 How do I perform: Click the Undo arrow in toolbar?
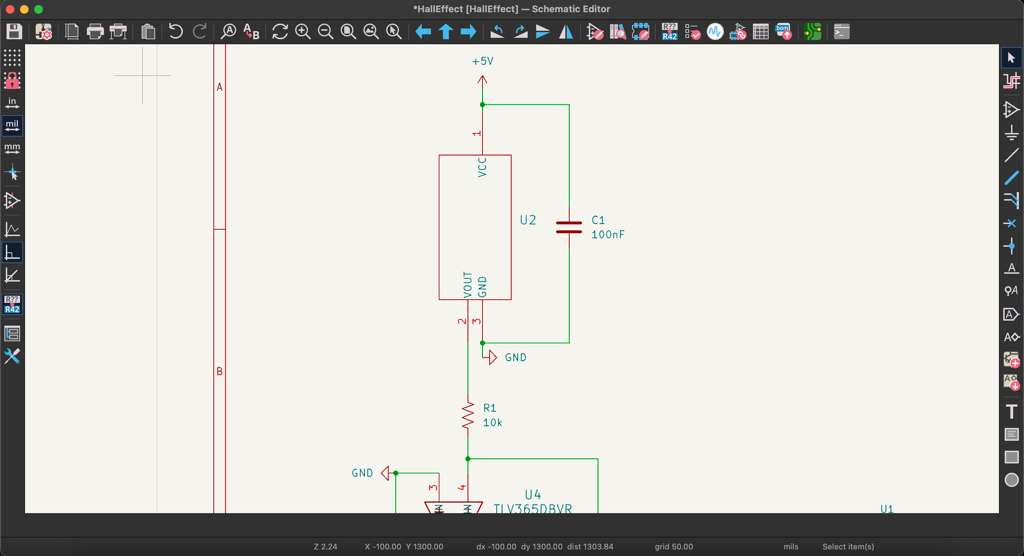(176, 32)
